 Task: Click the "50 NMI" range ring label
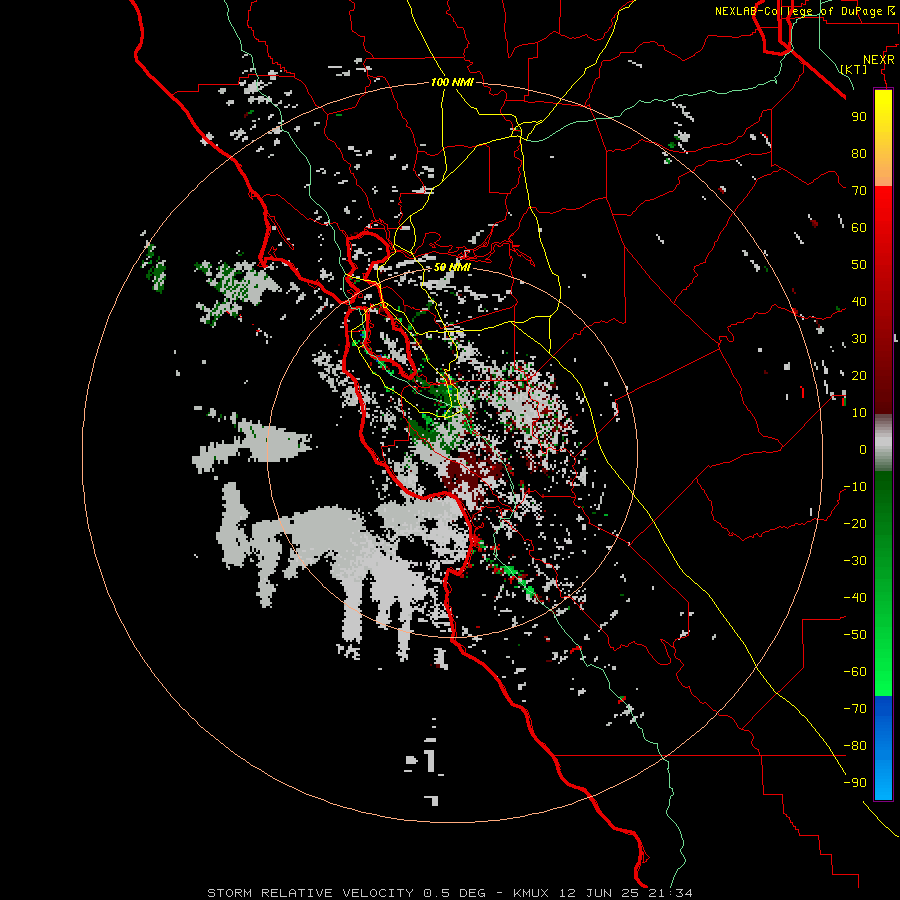coord(452,267)
